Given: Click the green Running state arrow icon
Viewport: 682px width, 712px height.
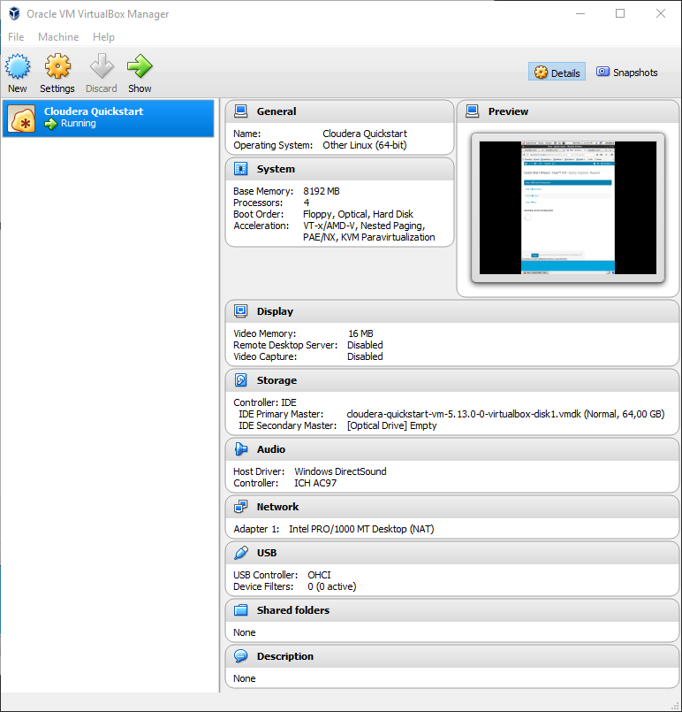Looking at the screenshot, I should pyautogui.click(x=51, y=124).
